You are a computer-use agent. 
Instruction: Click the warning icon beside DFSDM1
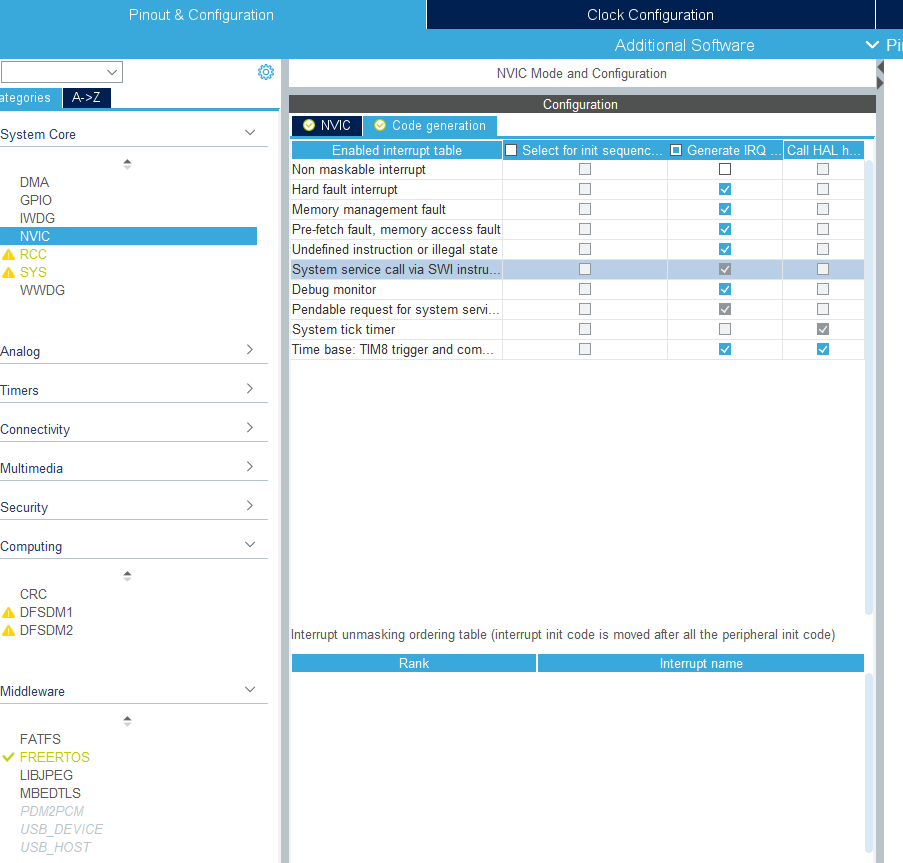[9, 613]
